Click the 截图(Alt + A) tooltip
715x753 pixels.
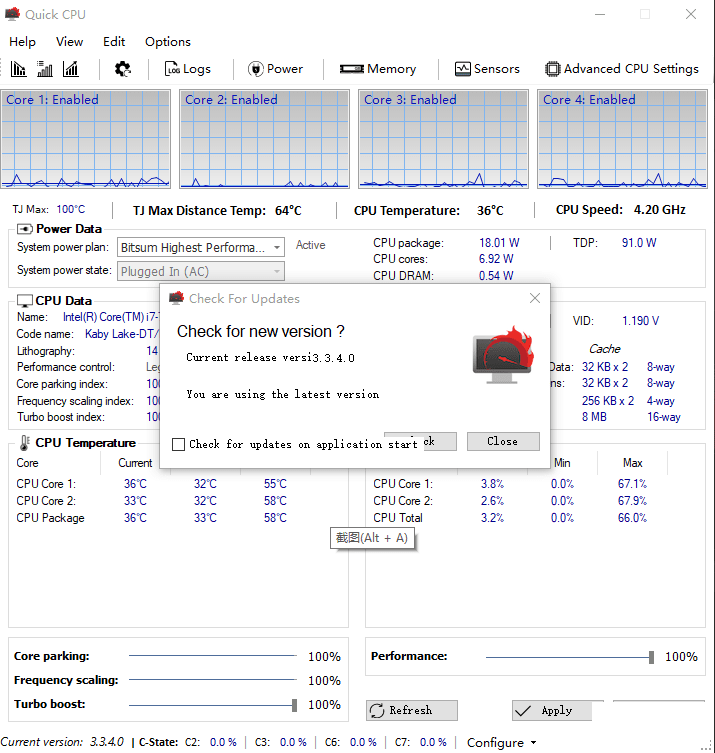click(372, 538)
